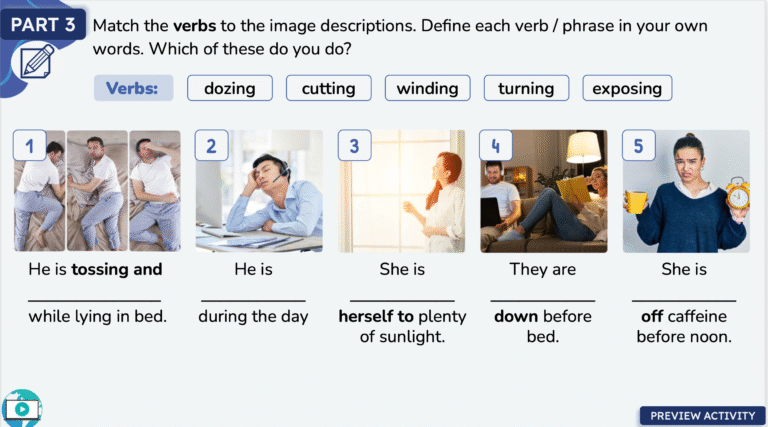The width and height of the screenshot is (768, 427).
Task: Select the 'exposing' verb chip
Action: [627, 88]
